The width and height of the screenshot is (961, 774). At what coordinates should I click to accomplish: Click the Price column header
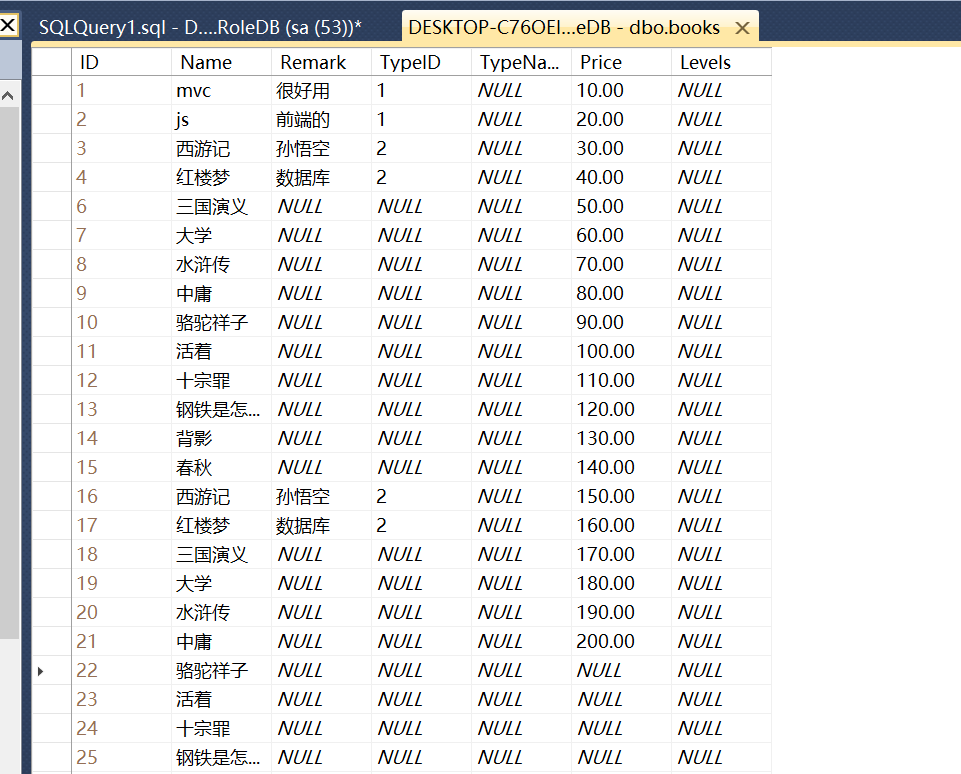pyautogui.click(x=621, y=63)
